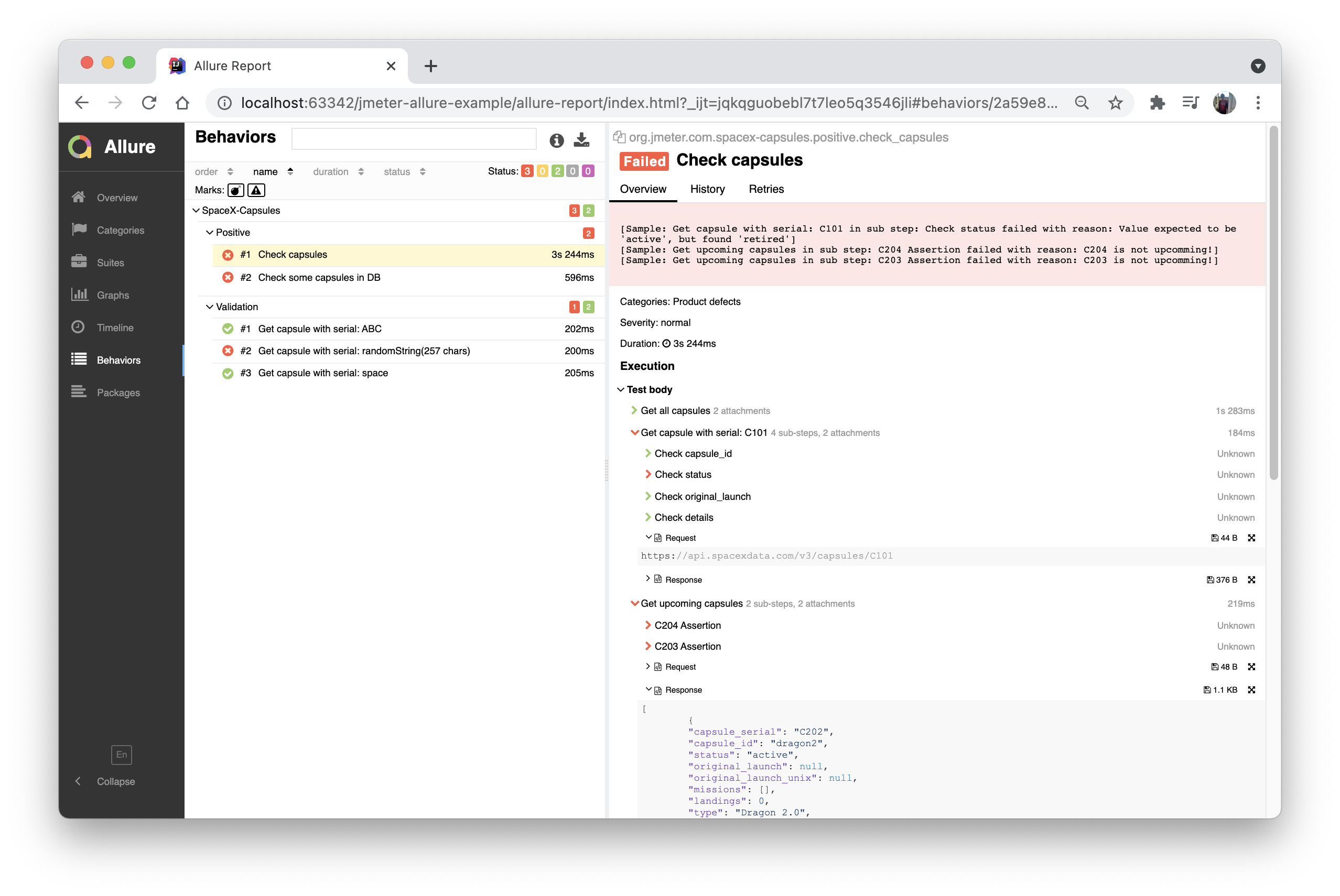
Task: Toggle the failed status filter badge
Action: [527, 171]
